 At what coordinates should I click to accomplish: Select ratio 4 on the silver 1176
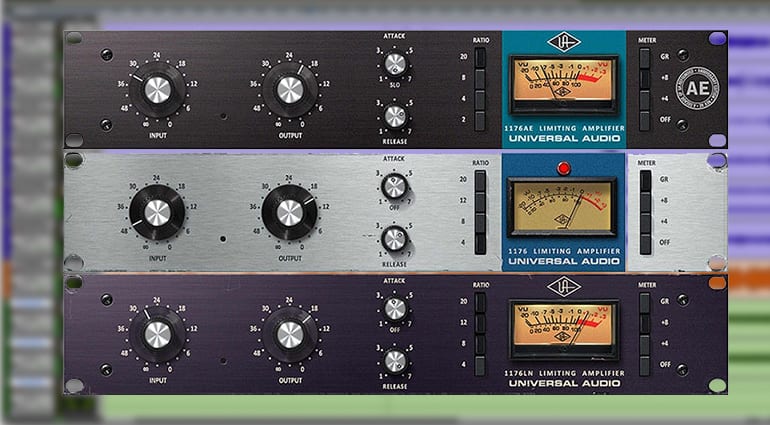point(480,244)
